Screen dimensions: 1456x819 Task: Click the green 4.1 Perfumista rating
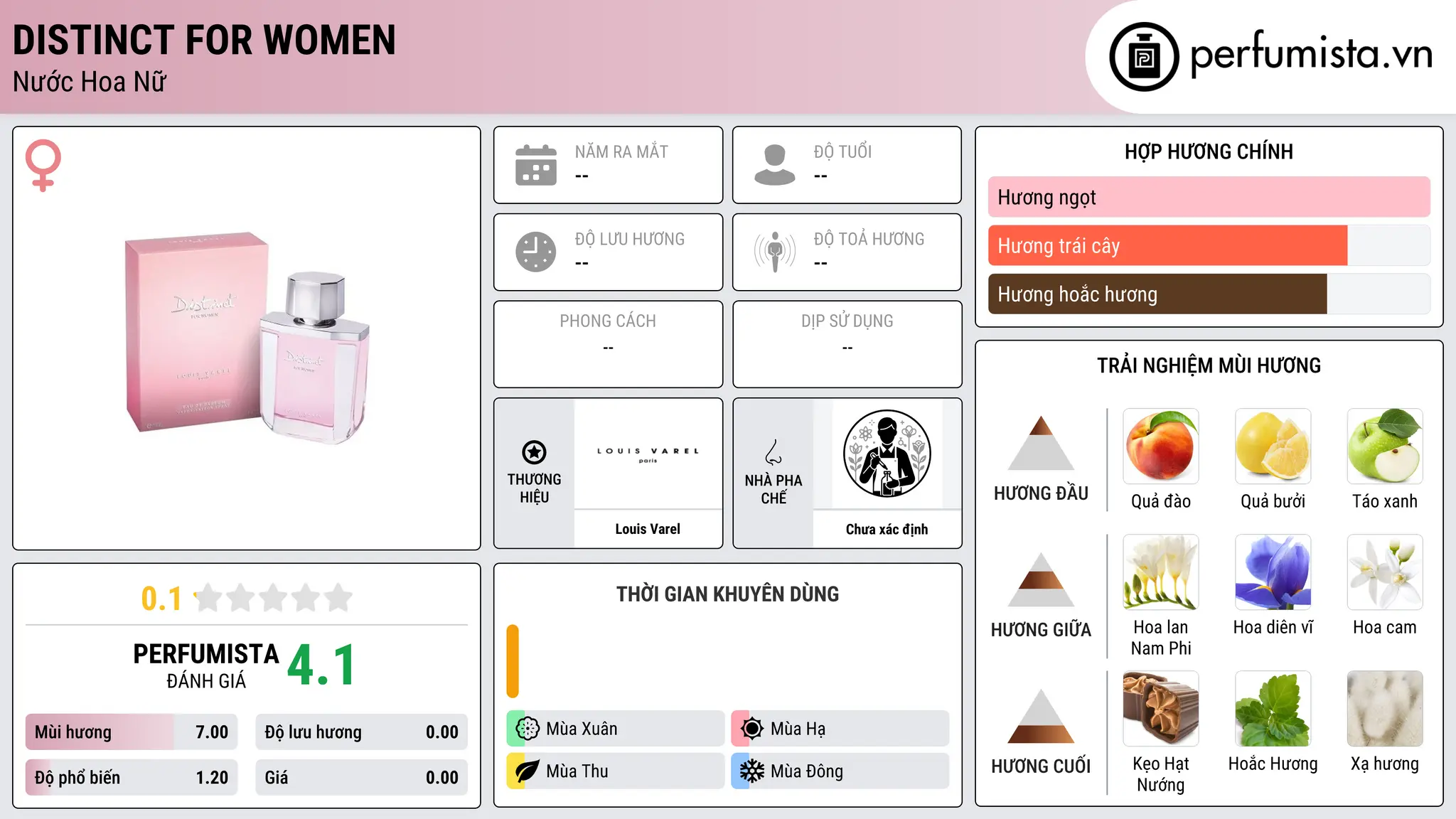point(321,665)
